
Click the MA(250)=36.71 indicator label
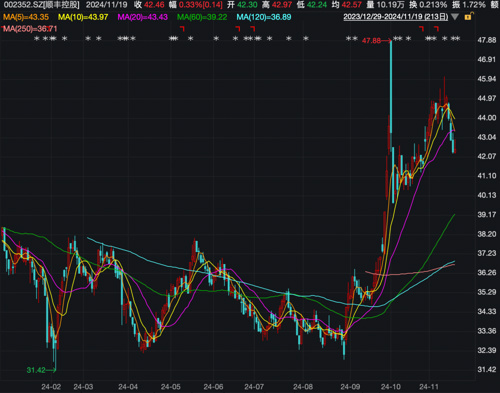[30, 29]
